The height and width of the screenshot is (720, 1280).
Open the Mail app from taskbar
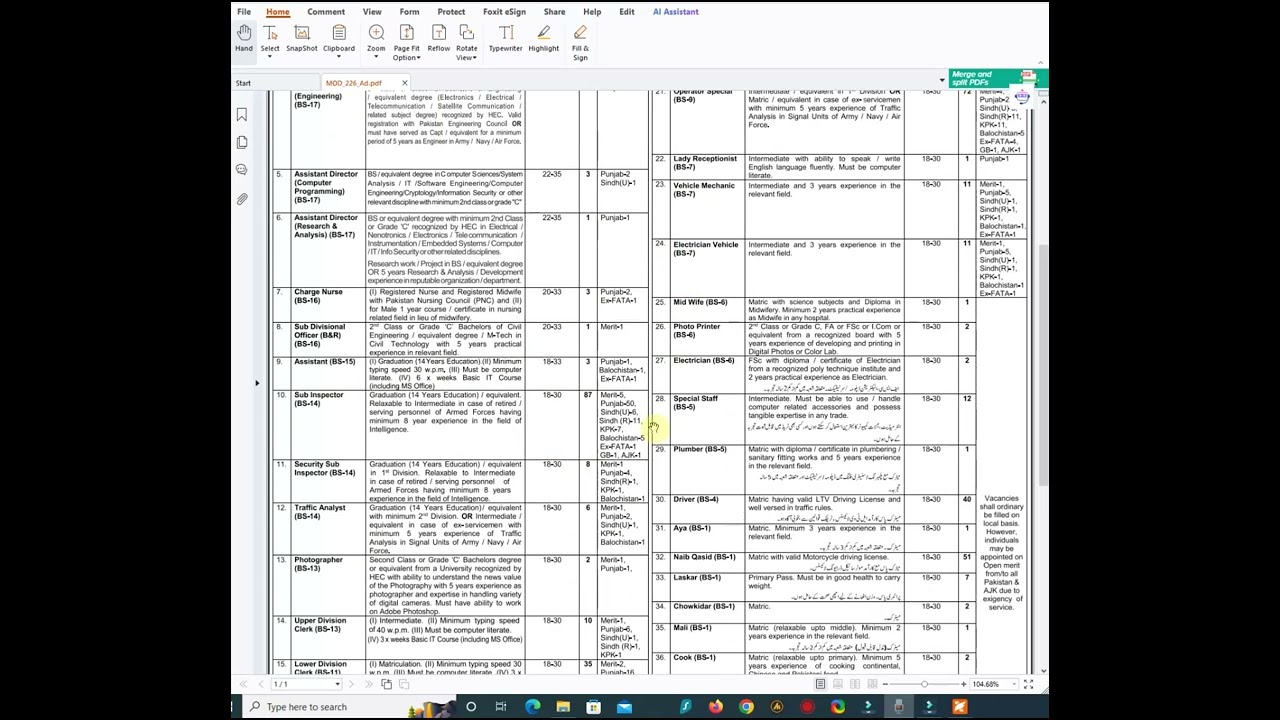[x=624, y=707]
